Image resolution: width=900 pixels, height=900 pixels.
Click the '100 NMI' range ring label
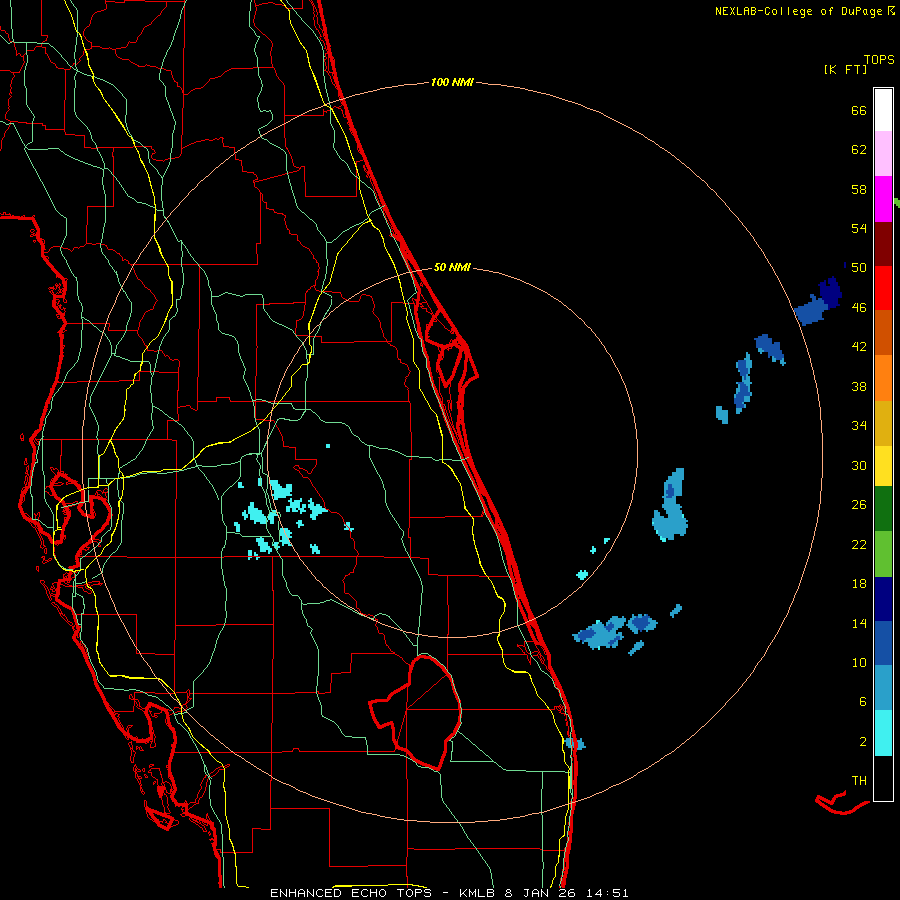click(452, 83)
